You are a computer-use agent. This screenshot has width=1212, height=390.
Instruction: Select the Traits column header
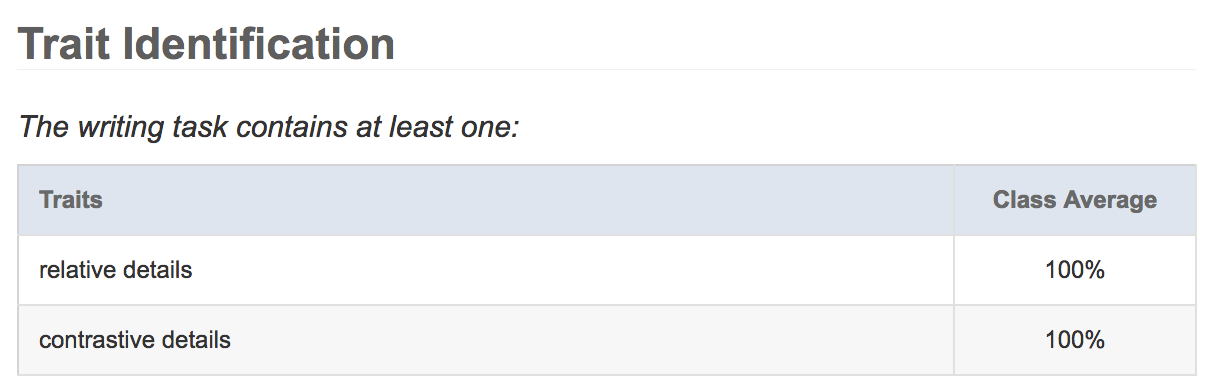click(x=71, y=200)
